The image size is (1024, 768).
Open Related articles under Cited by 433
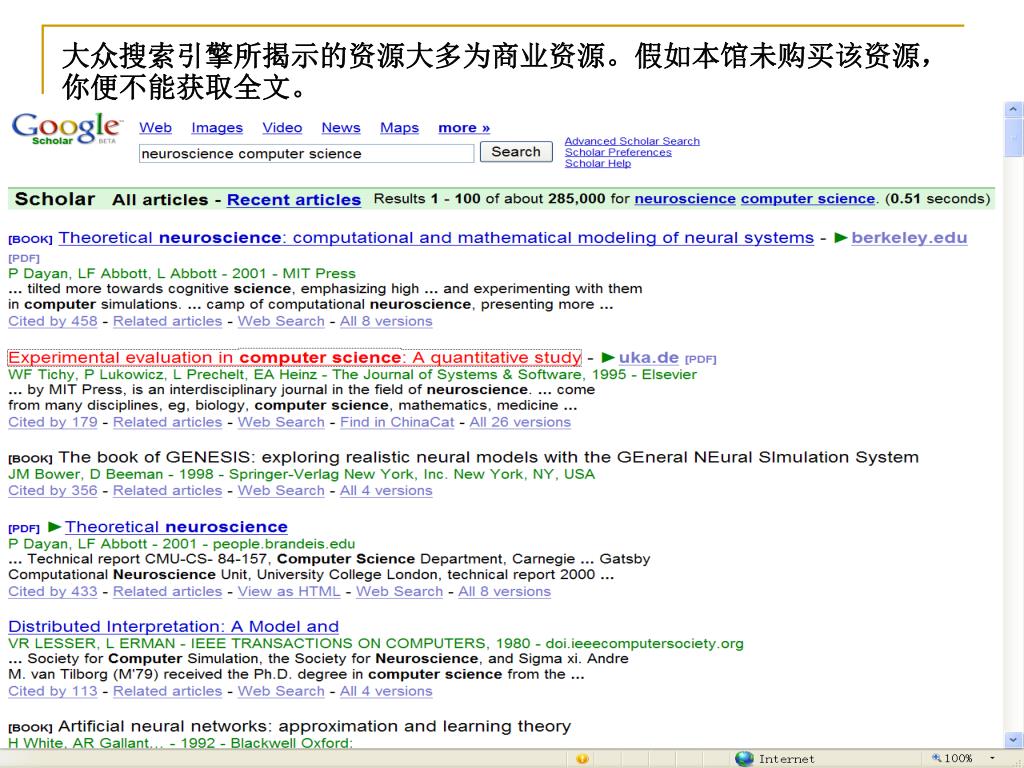167,591
